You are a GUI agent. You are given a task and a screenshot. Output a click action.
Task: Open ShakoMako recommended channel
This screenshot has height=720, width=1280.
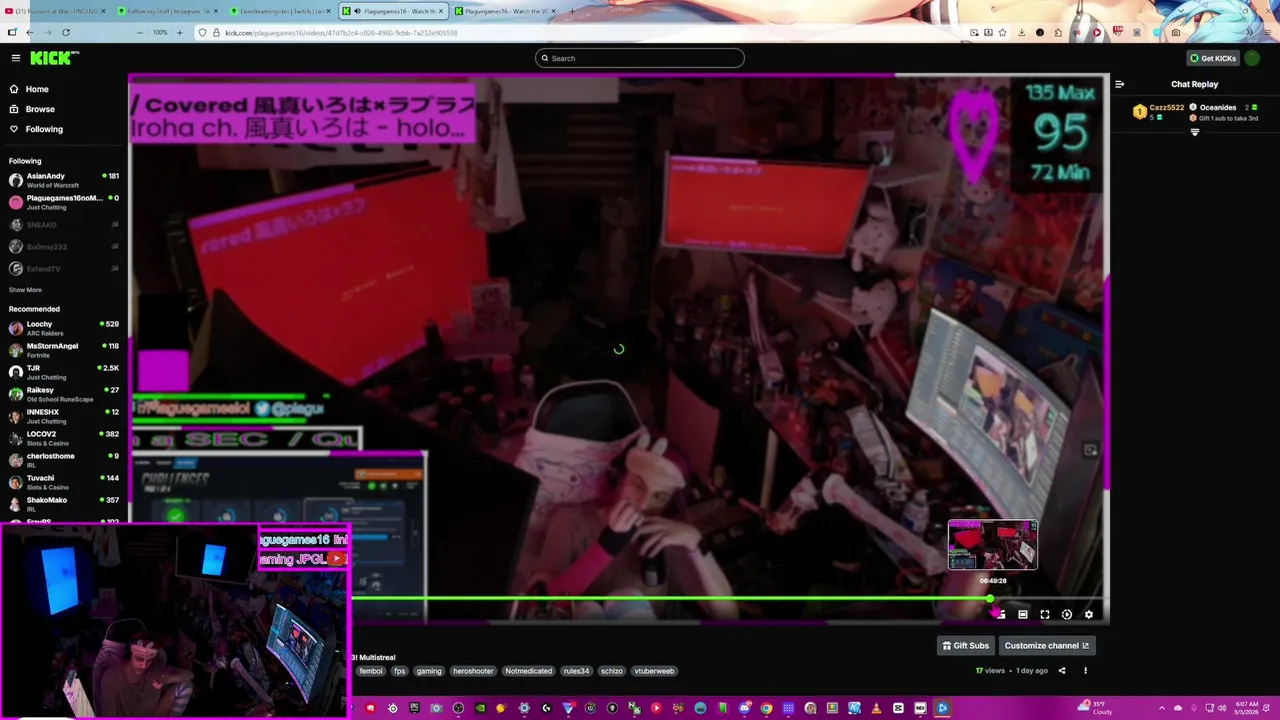click(63, 504)
